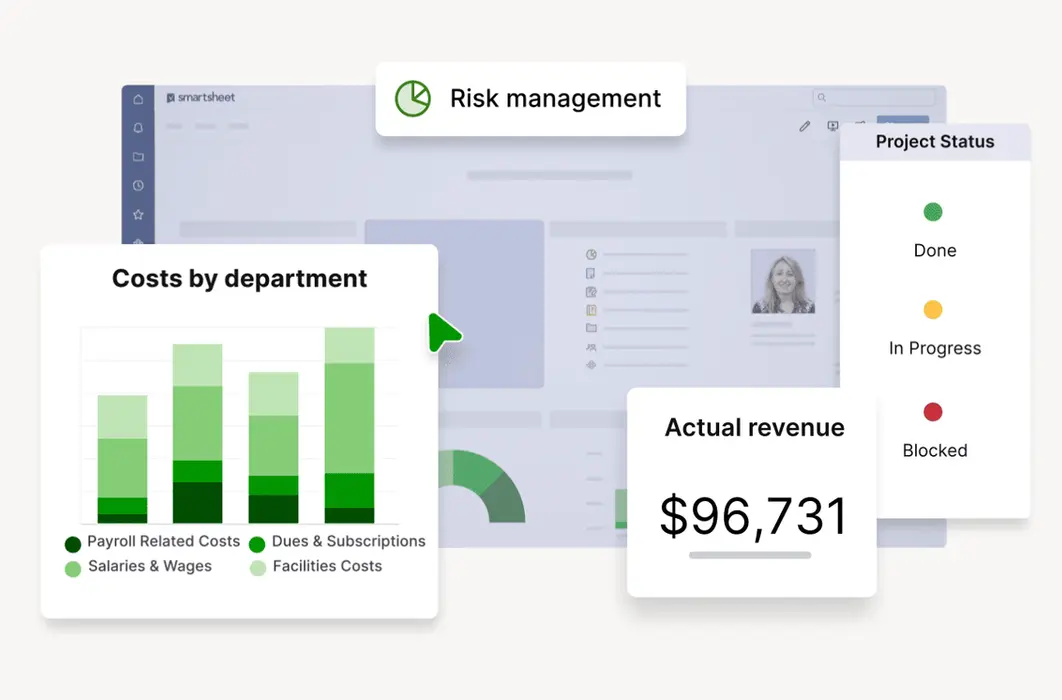This screenshot has height=700, width=1062.
Task: Click the Actual revenue title
Action: click(x=755, y=428)
